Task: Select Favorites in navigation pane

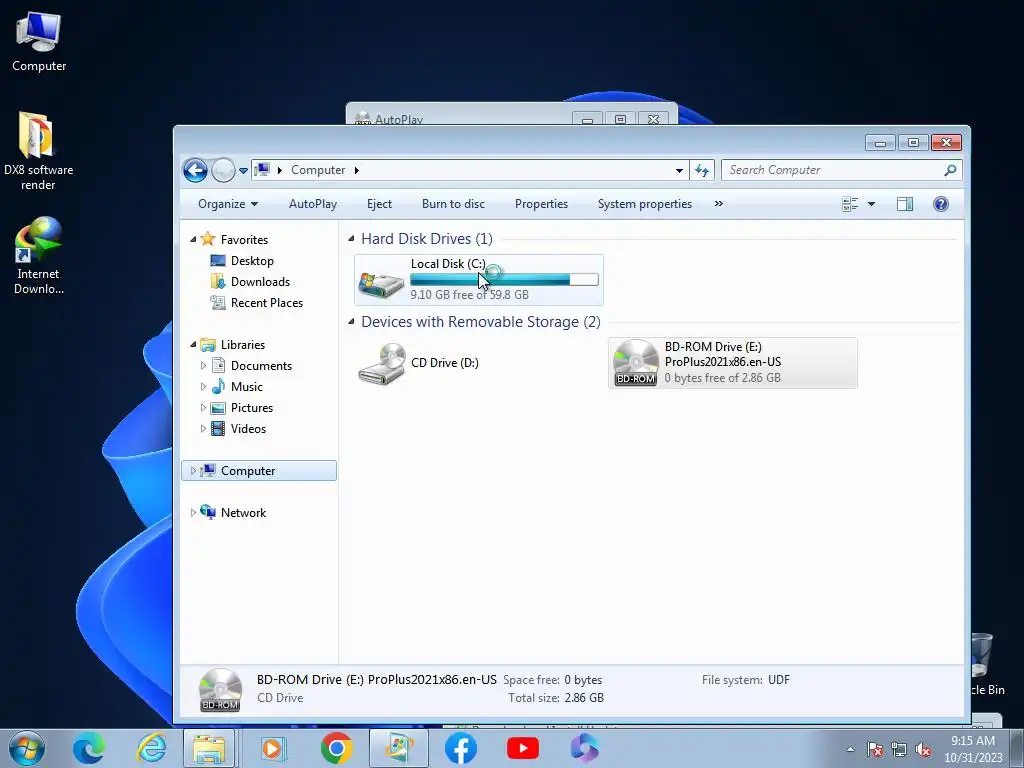Action: (x=244, y=240)
